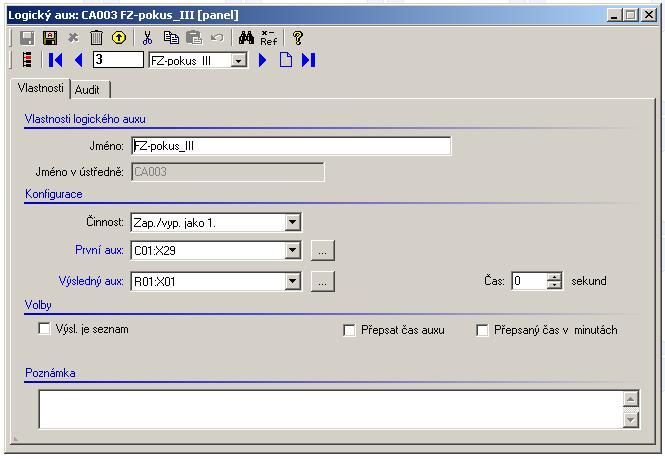Create a new record with blank page icon
665x459 pixels.
coord(286,60)
